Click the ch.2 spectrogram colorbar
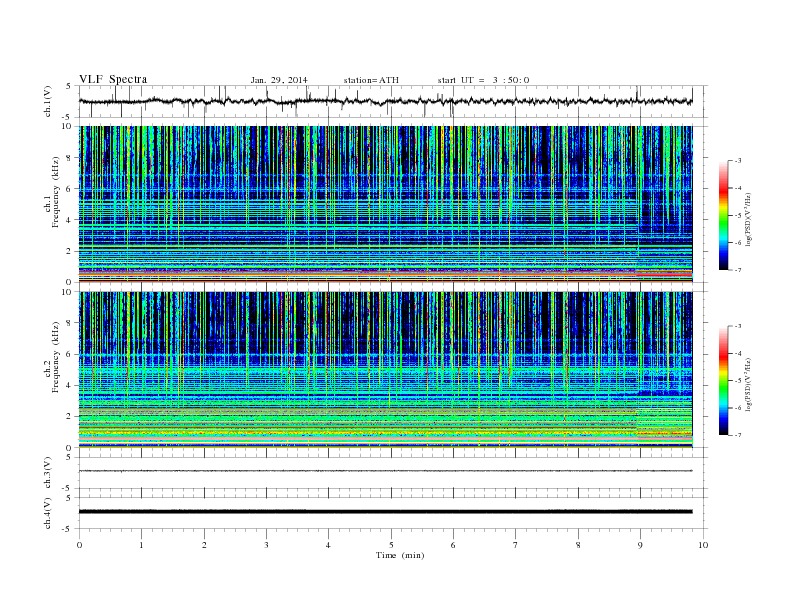Viewport: 792px width, 612px height. click(723, 381)
